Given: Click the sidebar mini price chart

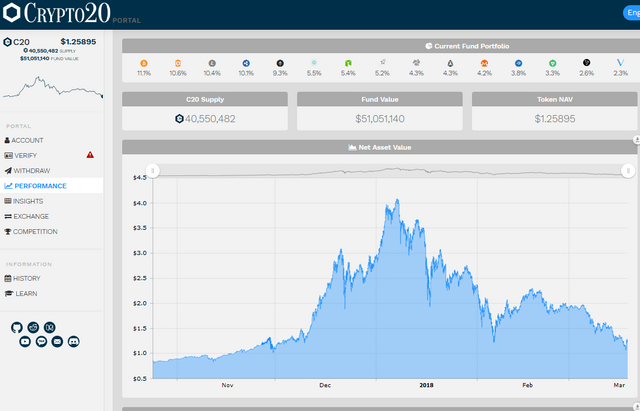Looking at the screenshot, I should click(x=53, y=87).
